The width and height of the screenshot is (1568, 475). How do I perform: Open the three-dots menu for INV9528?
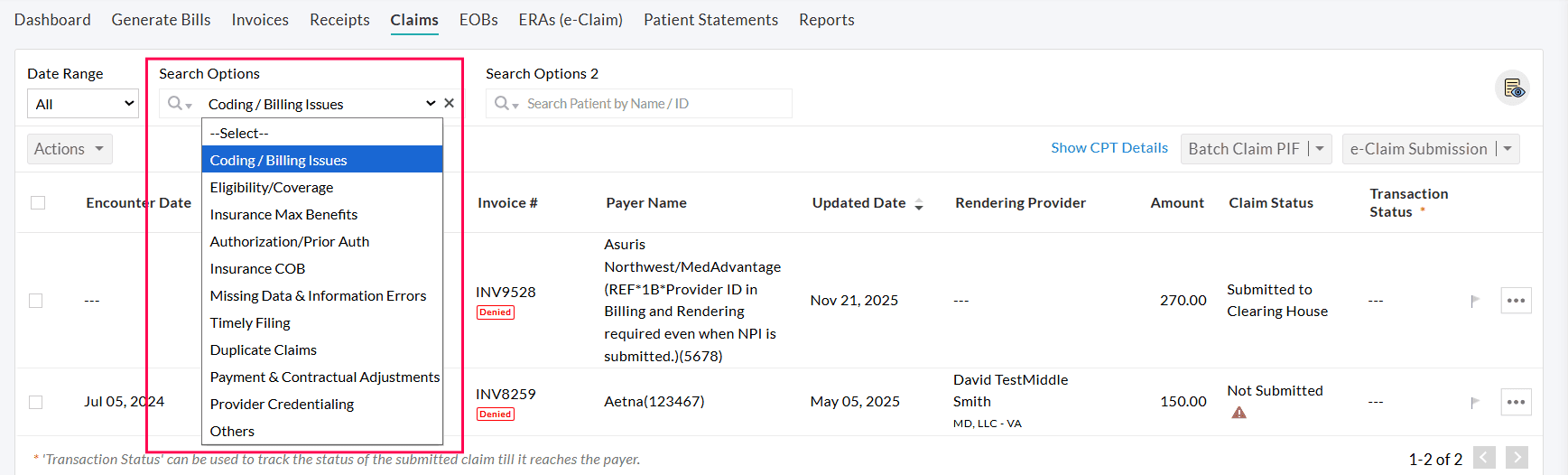pos(1516,301)
